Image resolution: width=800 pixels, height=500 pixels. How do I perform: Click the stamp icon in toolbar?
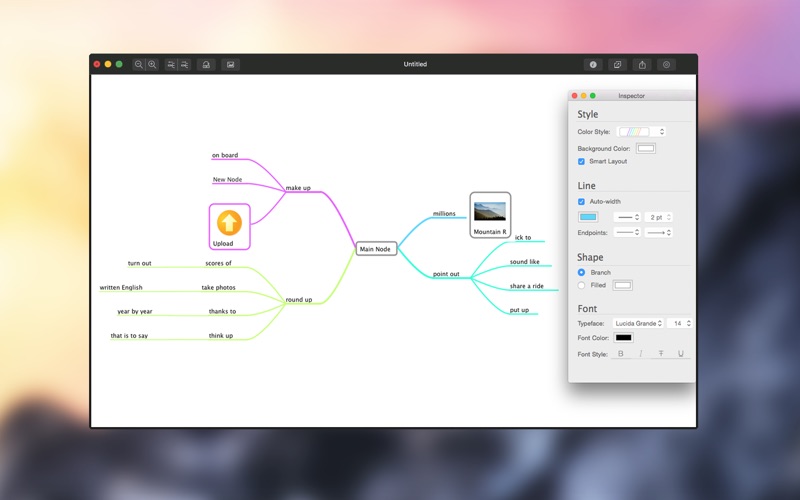click(x=206, y=65)
